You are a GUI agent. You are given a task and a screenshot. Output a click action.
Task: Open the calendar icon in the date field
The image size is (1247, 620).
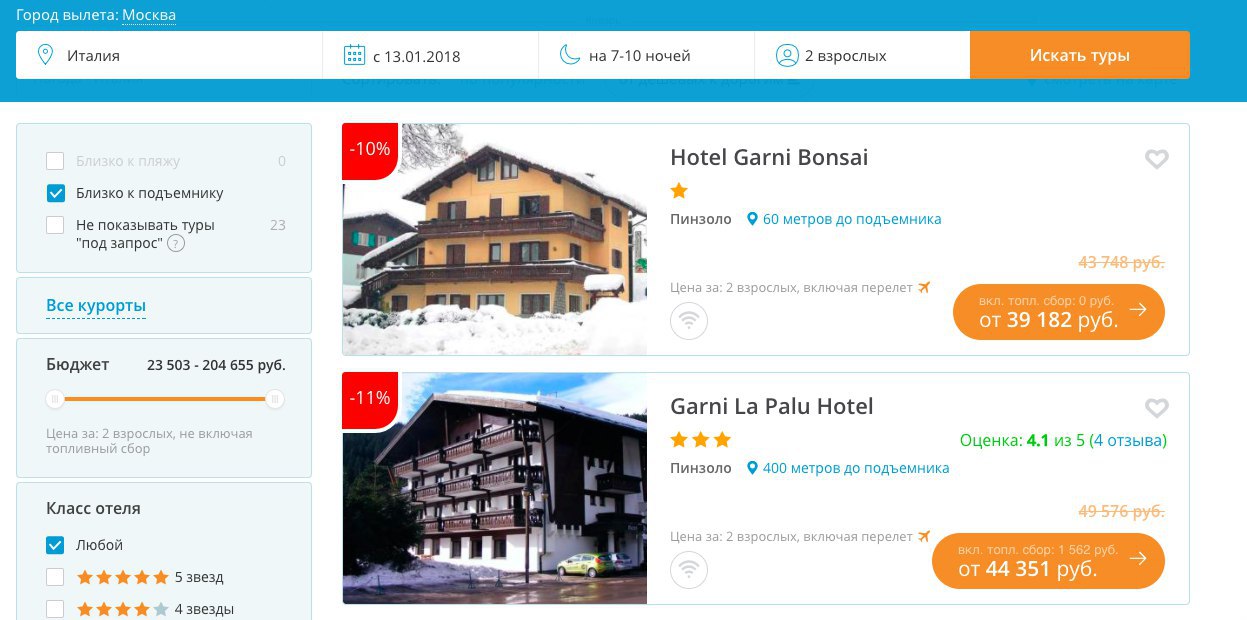[354, 55]
